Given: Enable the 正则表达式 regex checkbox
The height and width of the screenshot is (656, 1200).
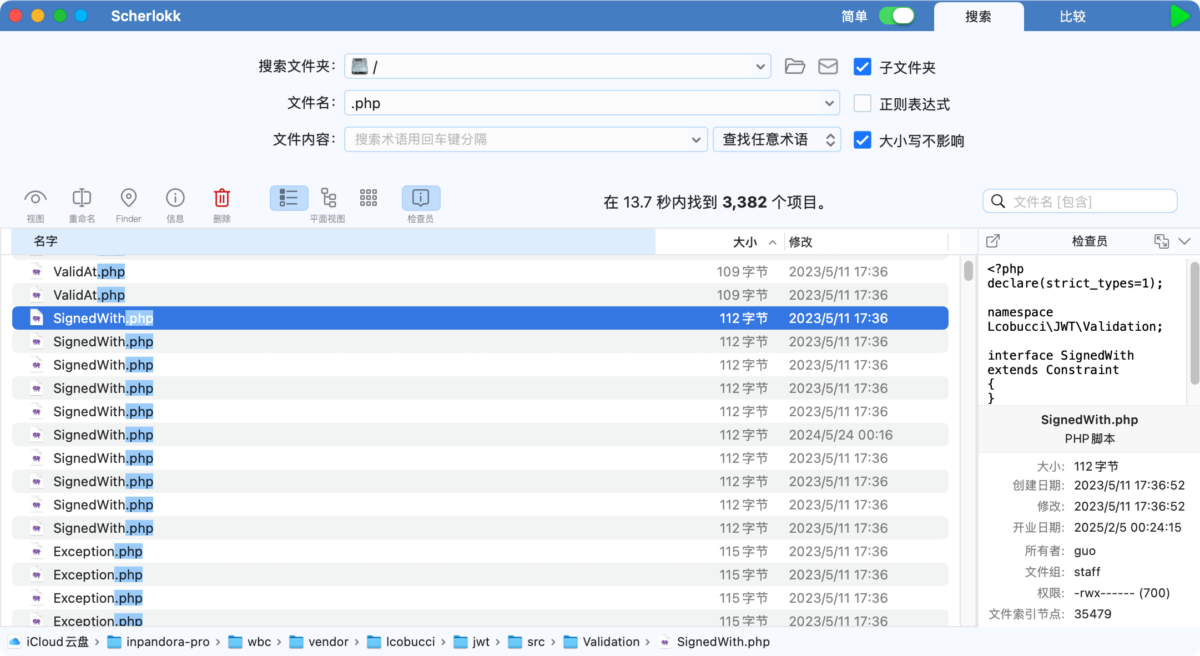Looking at the screenshot, I should pos(862,103).
